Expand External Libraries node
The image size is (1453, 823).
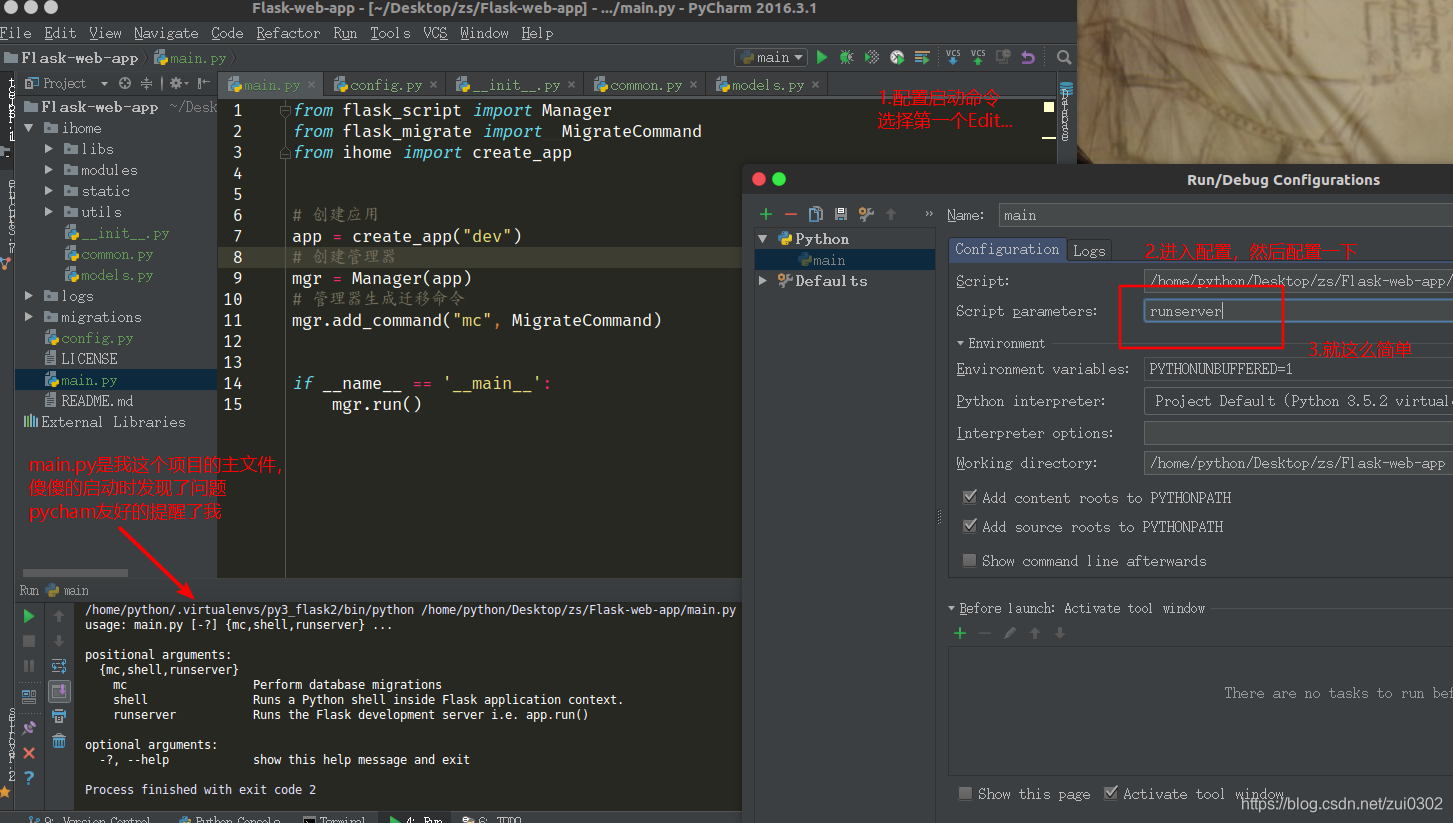(103, 422)
